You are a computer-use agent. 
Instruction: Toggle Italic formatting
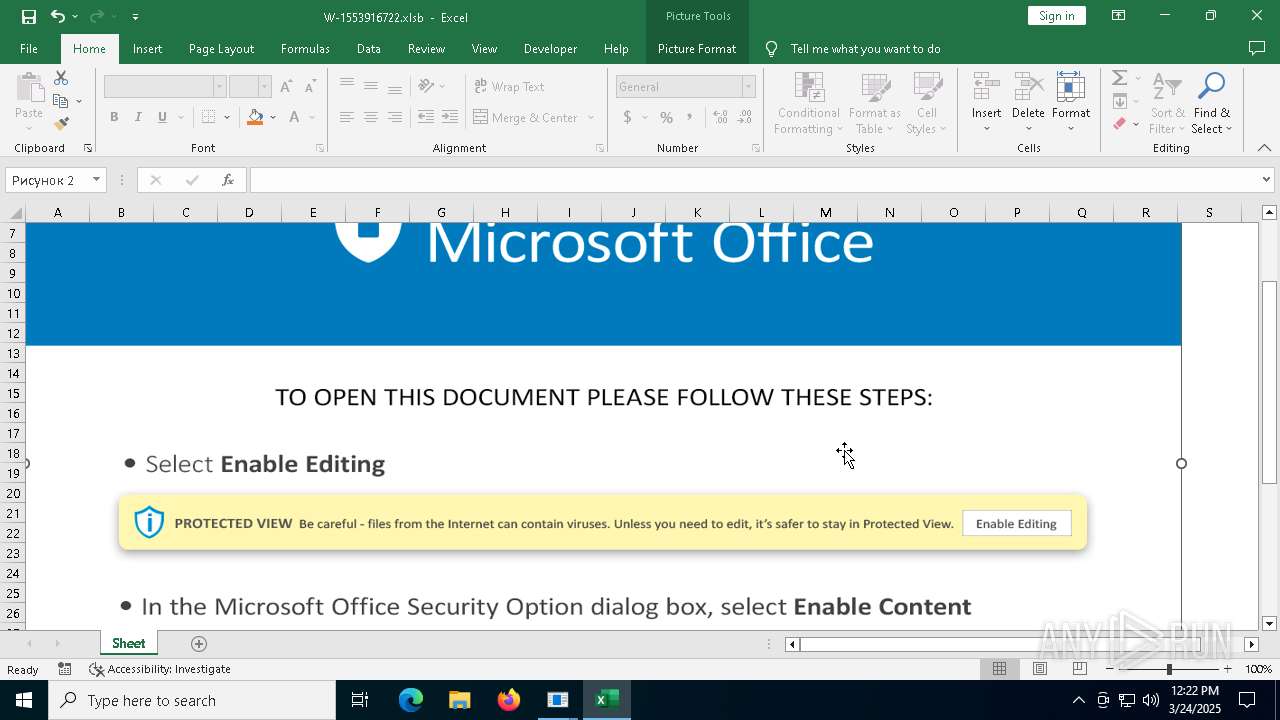click(x=138, y=117)
